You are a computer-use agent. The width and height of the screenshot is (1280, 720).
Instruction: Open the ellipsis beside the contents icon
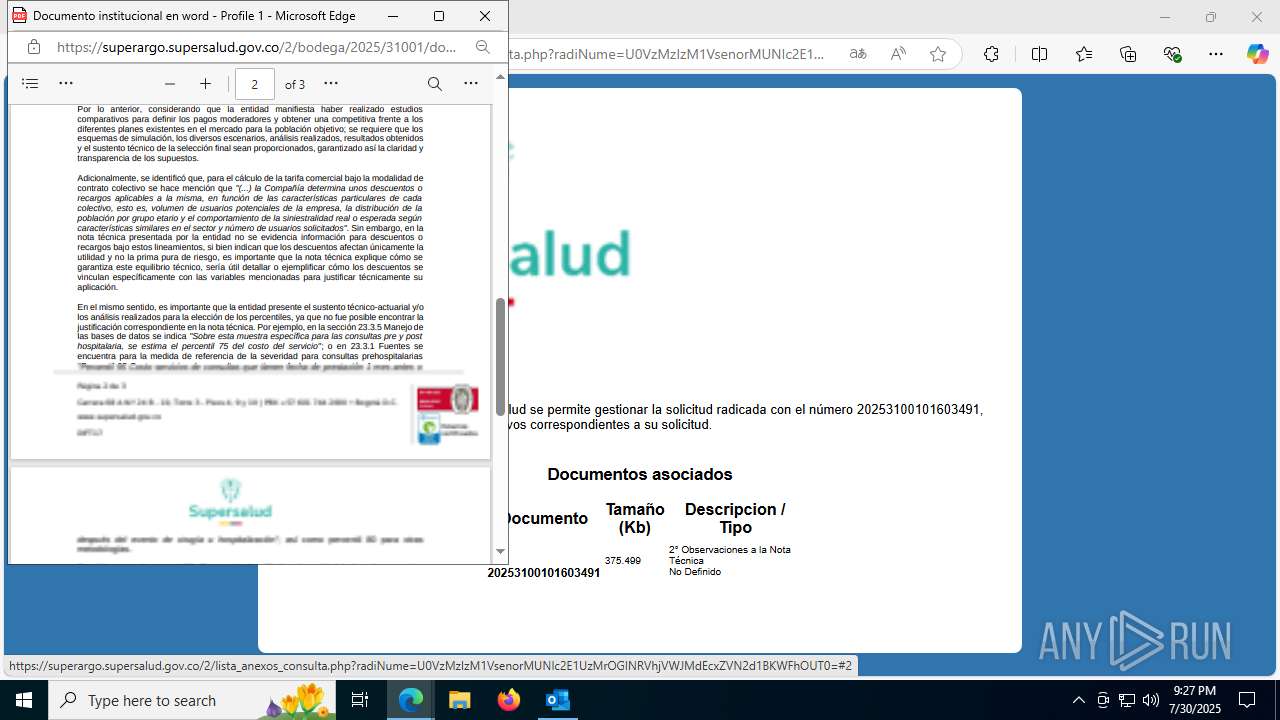[x=66, y=84]
